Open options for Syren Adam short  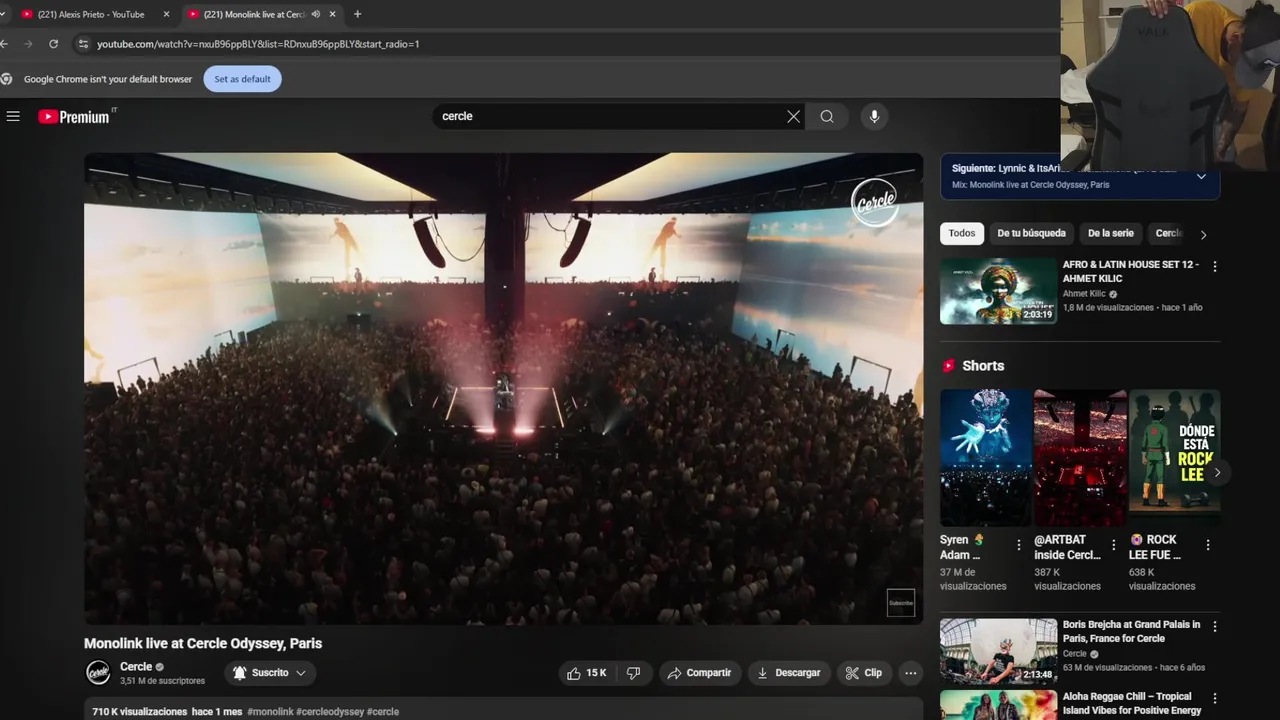(1019, 545)
